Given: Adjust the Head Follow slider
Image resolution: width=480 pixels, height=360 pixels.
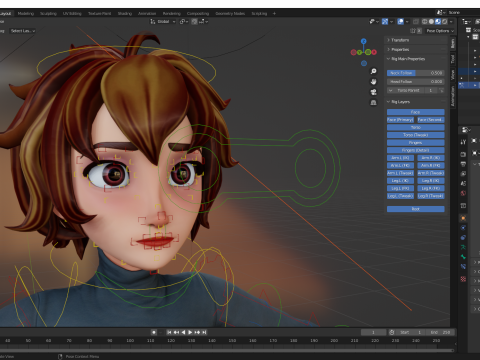Looking at the screenshot, I should coord(416,82).
